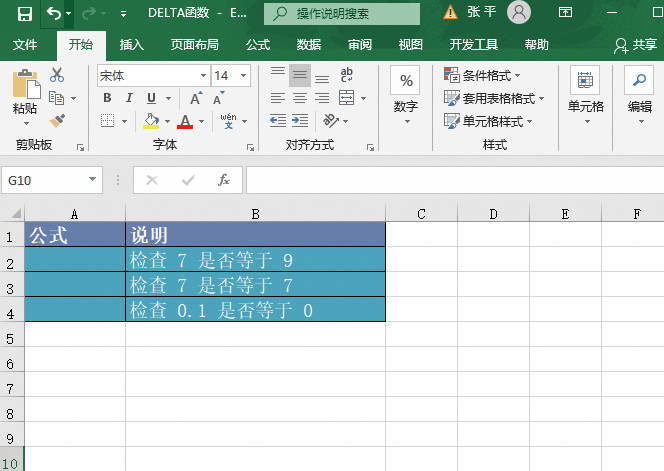This screenshot has width=664, height=471.
Task: Click the Name Box showing G10
Action: [x=43, y=180]
